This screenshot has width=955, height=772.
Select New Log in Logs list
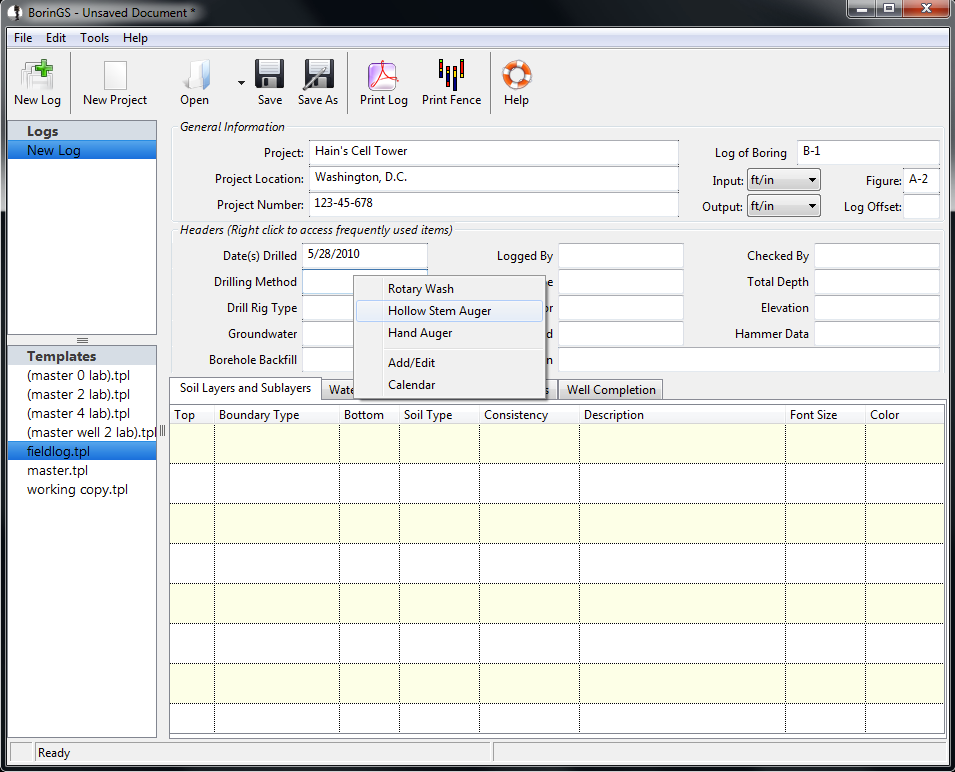coord(54,150)
